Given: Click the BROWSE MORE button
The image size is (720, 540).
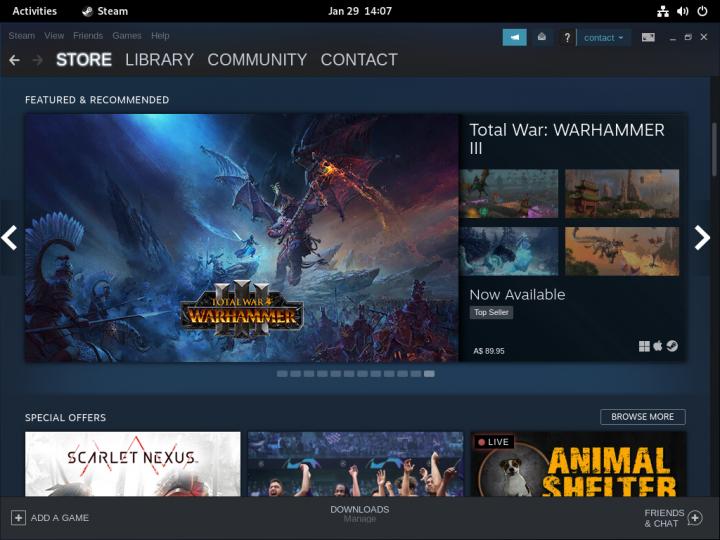Looking at the screenshot, I should pyautogui.click(x=643, y=417).
